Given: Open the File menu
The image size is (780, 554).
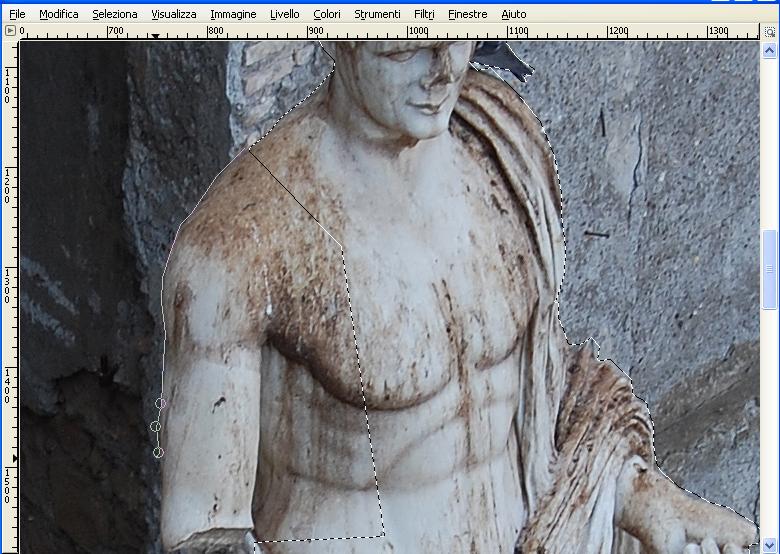Looking at the screenshot, I should (17, 14).
